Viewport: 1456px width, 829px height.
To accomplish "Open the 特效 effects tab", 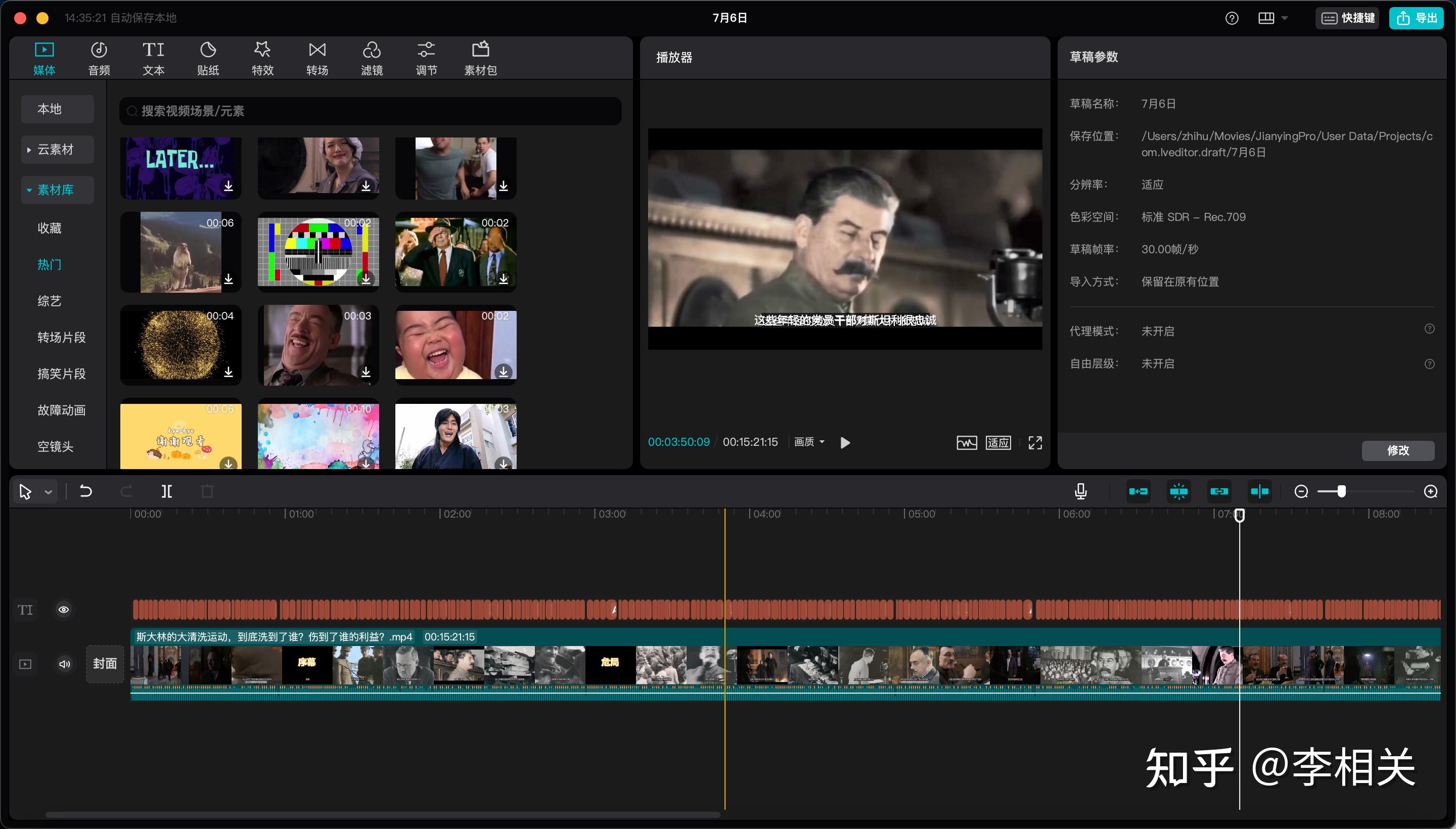I will tap(262, 58).
